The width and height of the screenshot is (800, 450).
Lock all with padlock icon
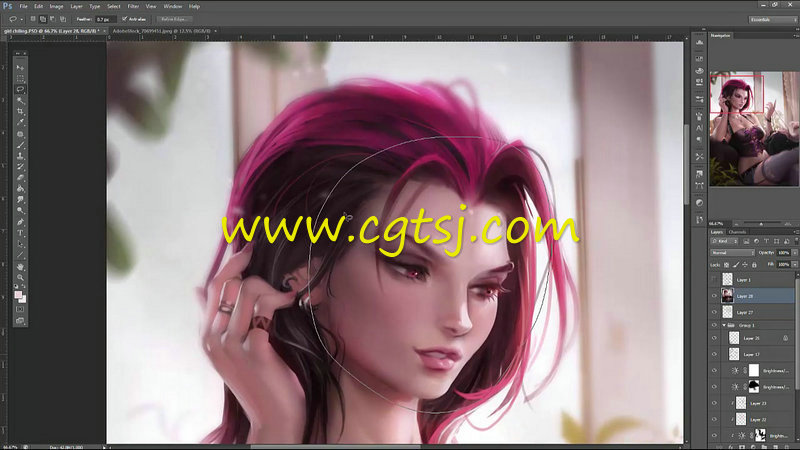[754, 265]
